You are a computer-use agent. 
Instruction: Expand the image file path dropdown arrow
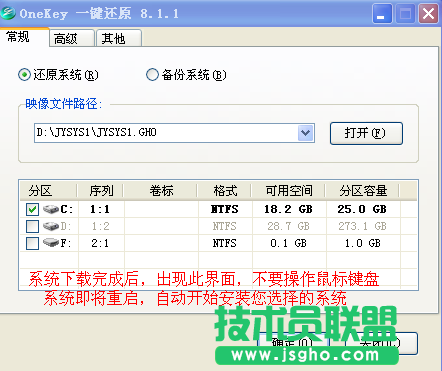[305, 133]
